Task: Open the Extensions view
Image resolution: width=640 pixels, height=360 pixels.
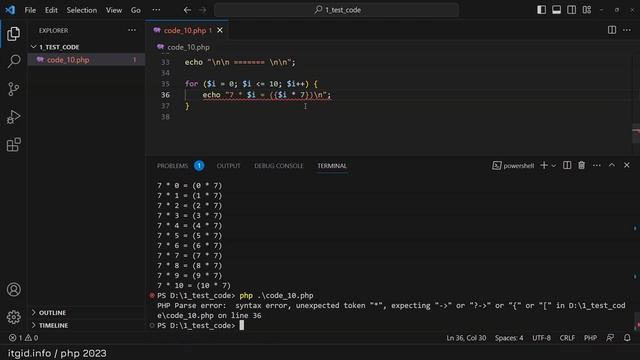Action: tap(13, 144)
